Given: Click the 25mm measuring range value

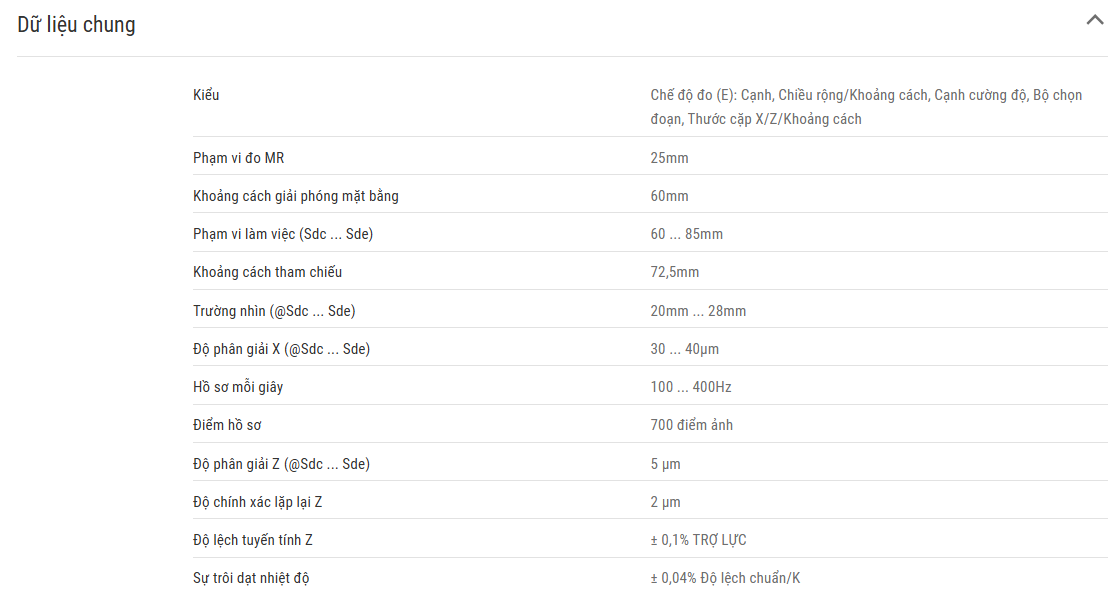Looking at the screenshot, I should click(x=669, y=158).
